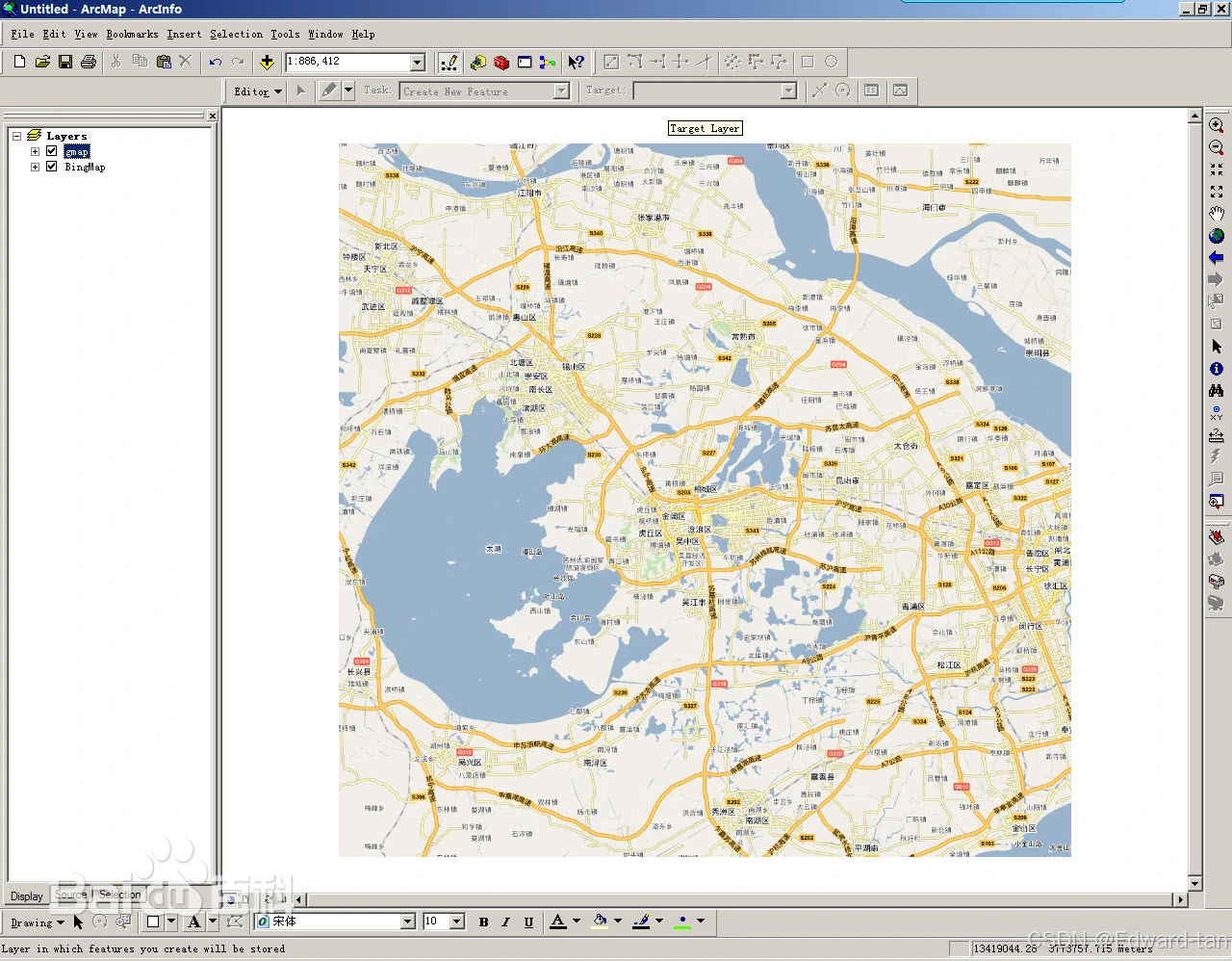Print the current map
The image size is (1232, 961).
pos(89,62)
